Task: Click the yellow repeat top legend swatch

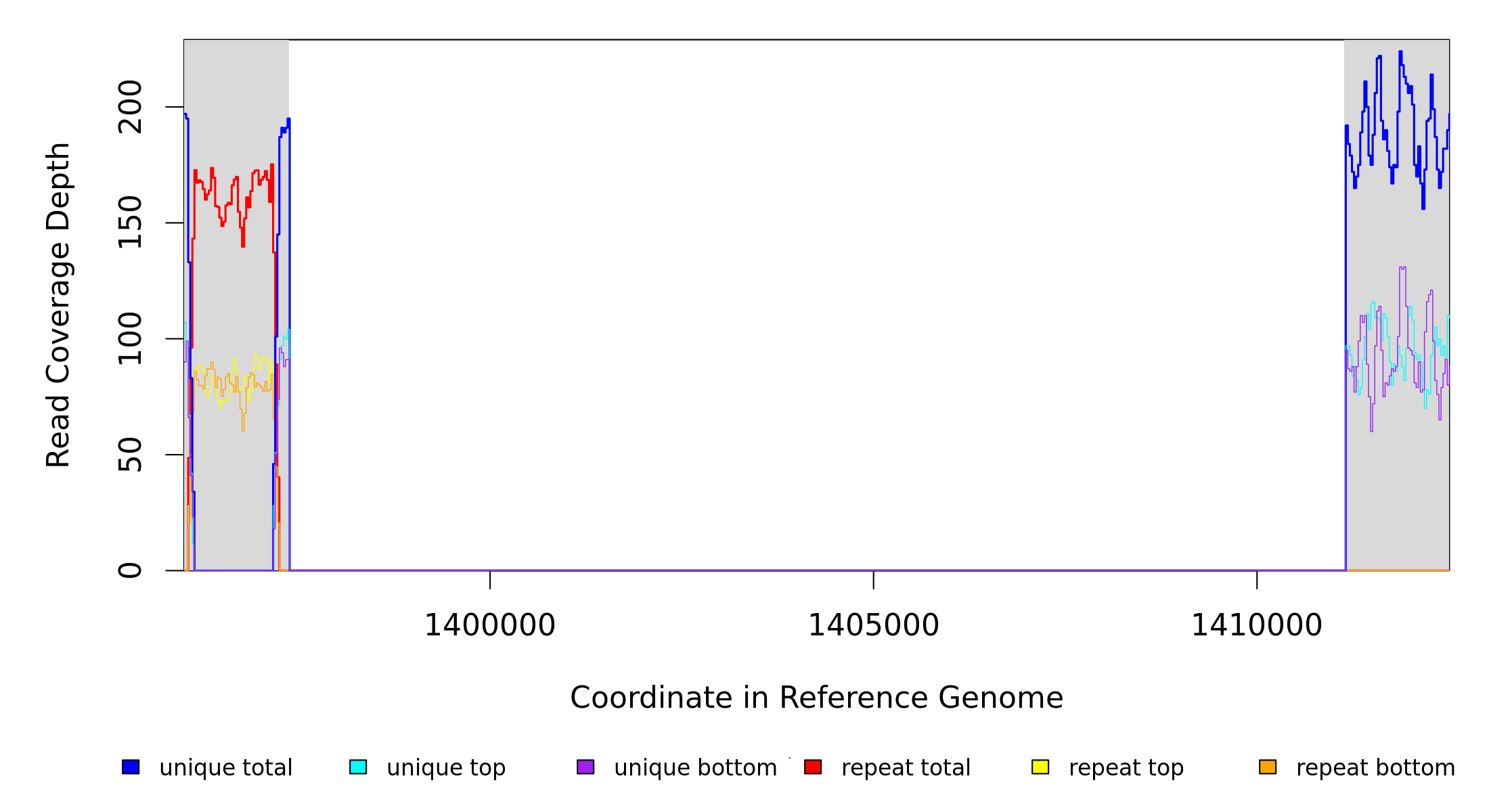Action: click(1040, 767)
